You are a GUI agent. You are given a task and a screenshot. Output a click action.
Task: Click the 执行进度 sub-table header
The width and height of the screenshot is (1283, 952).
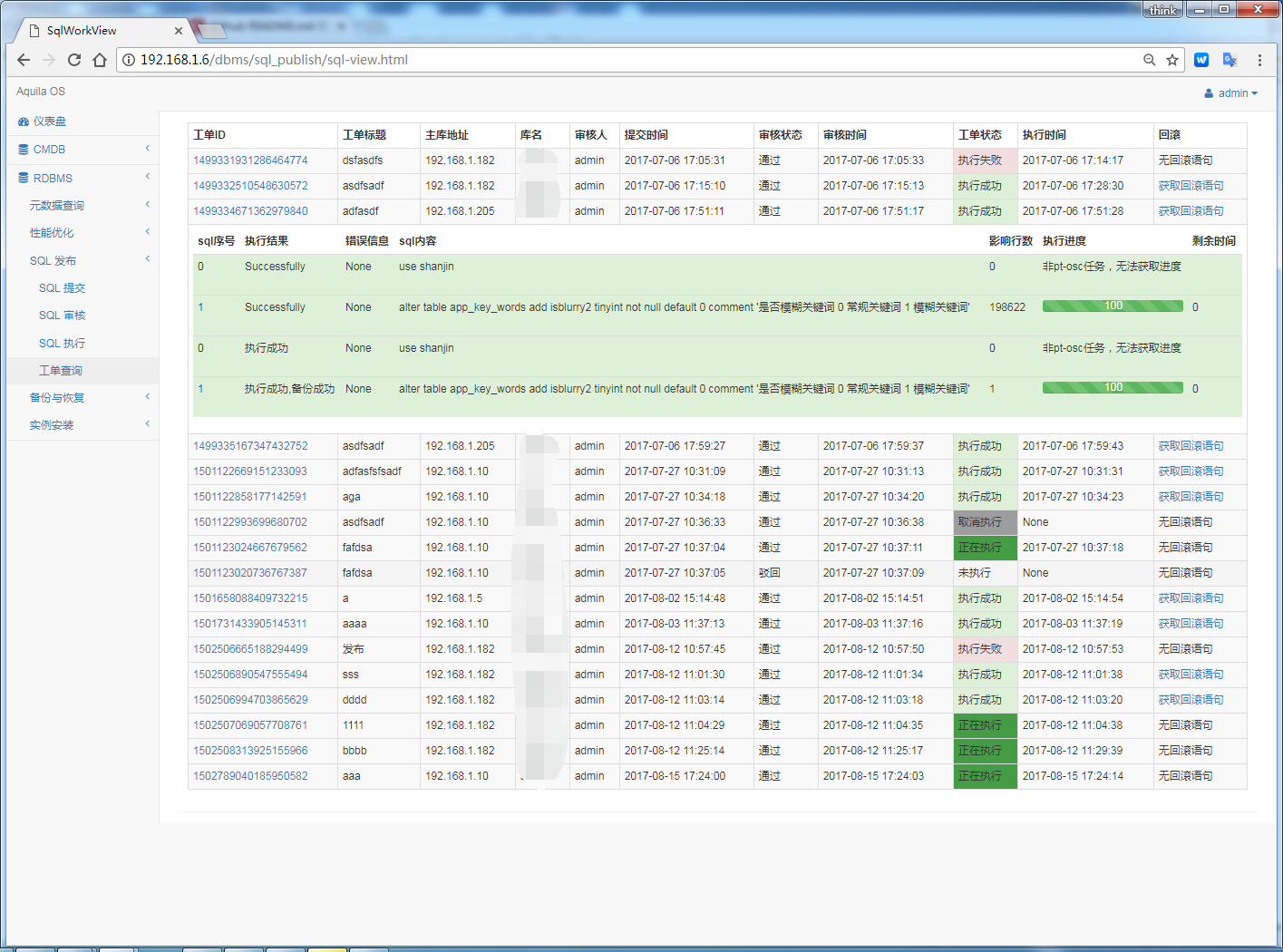click(x=1064, y=241)
